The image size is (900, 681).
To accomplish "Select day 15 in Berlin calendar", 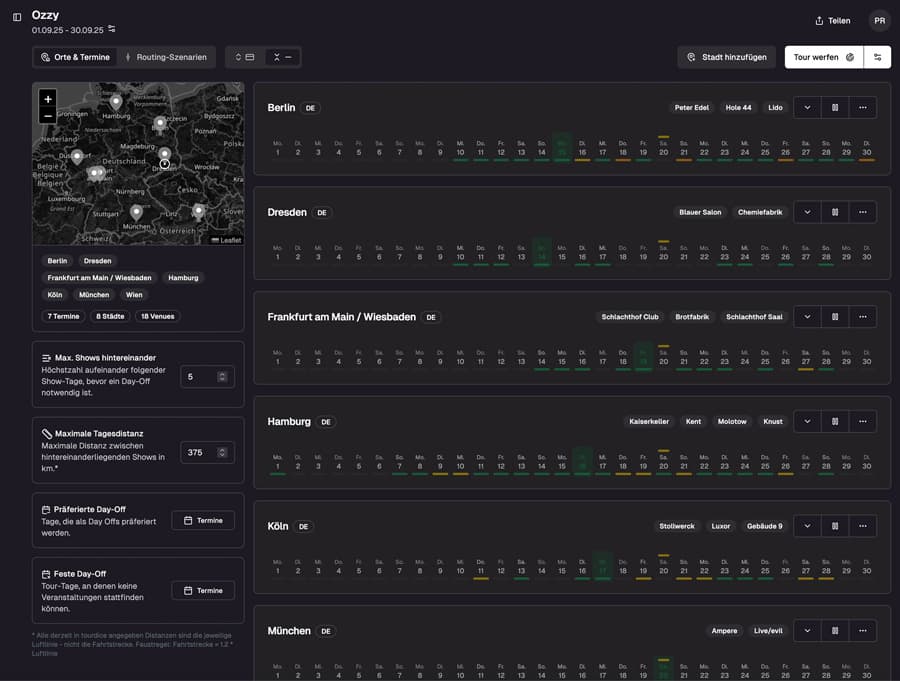I will click(562, 148).
